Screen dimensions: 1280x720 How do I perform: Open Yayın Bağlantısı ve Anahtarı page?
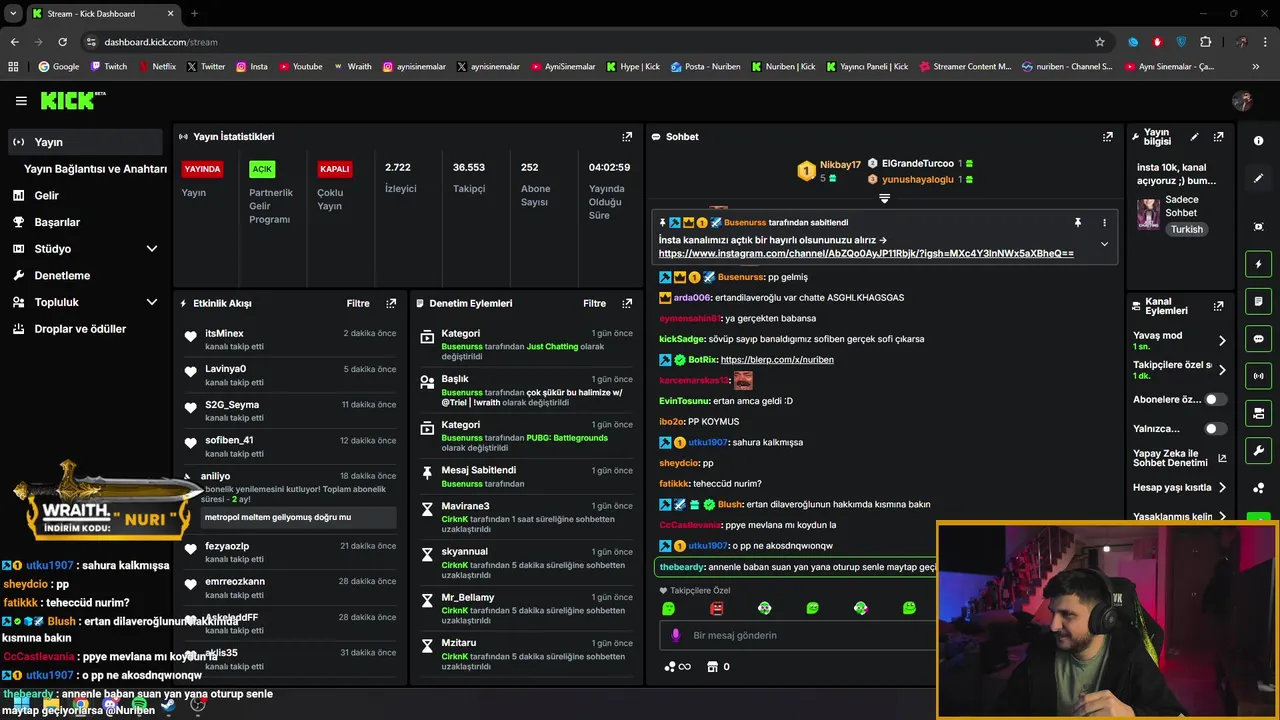pos(95,169)
